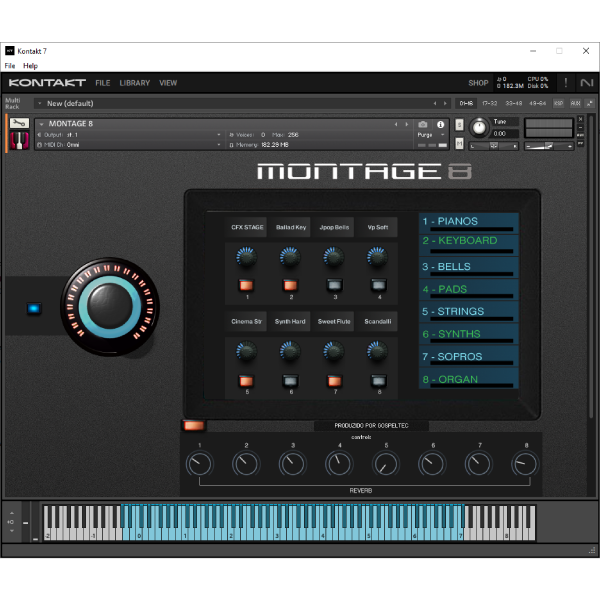This screenshot has width=600, height=600.
Task: Open Kontakt's FILE header menu
Action: click(103, 83)
